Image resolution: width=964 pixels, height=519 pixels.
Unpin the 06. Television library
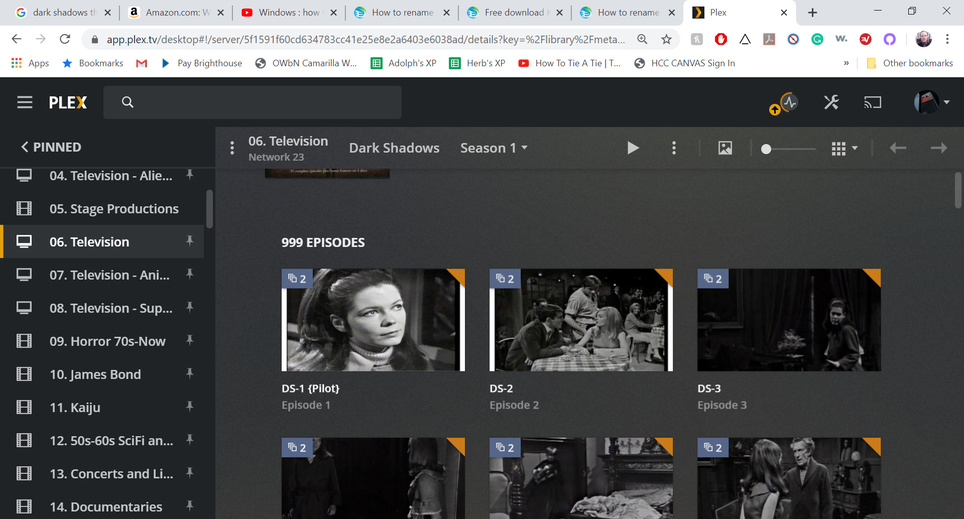(x=189, y=241)
